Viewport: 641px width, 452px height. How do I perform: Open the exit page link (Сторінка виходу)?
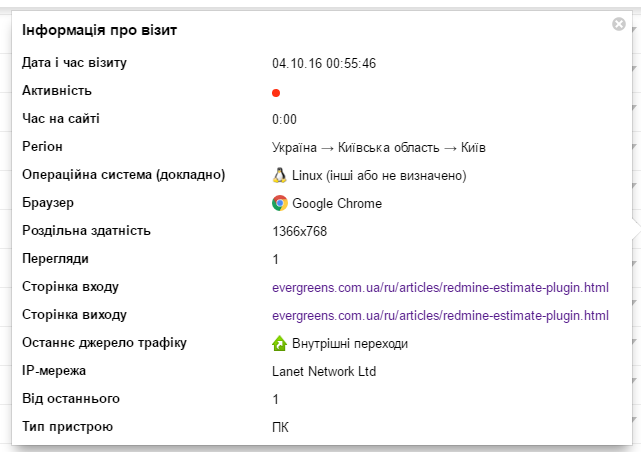(x=440, y=316)
